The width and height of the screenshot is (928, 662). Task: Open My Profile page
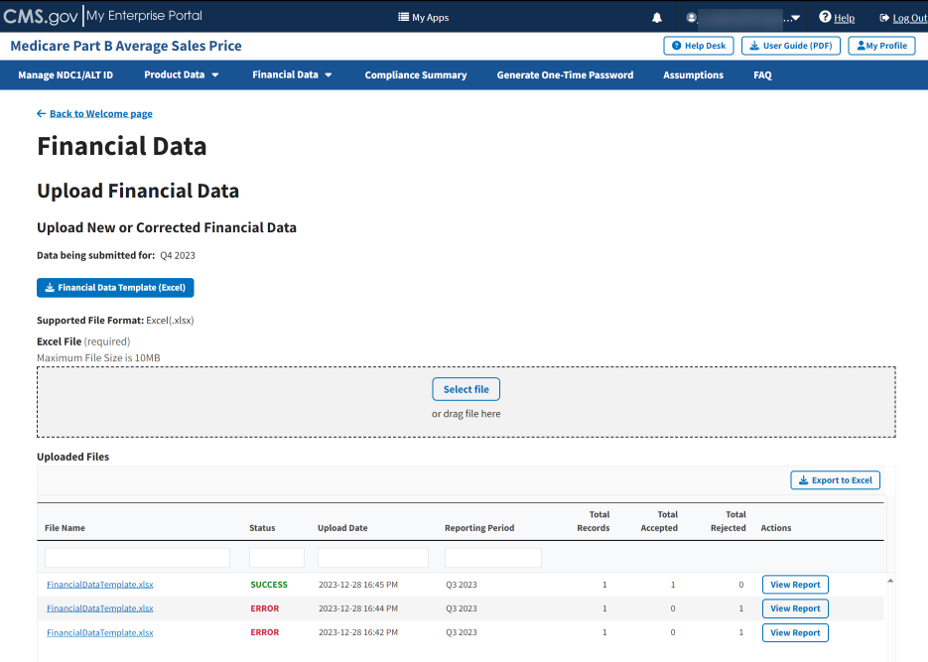[881, 46]
